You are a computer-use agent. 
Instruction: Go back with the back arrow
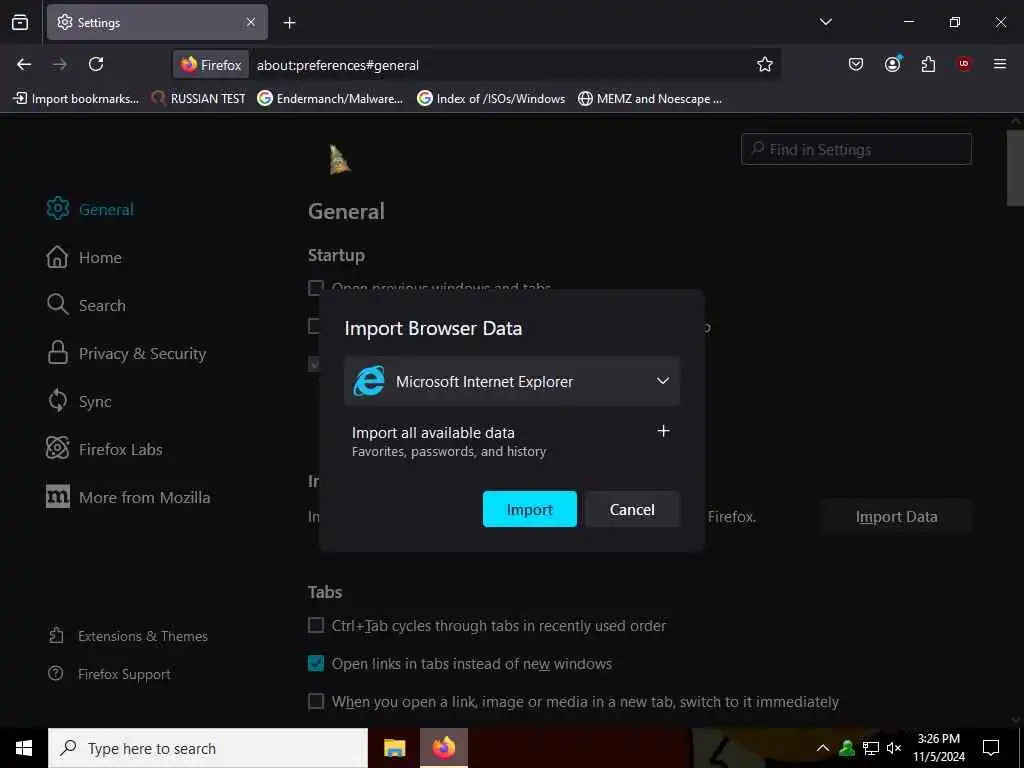(24, 64)
